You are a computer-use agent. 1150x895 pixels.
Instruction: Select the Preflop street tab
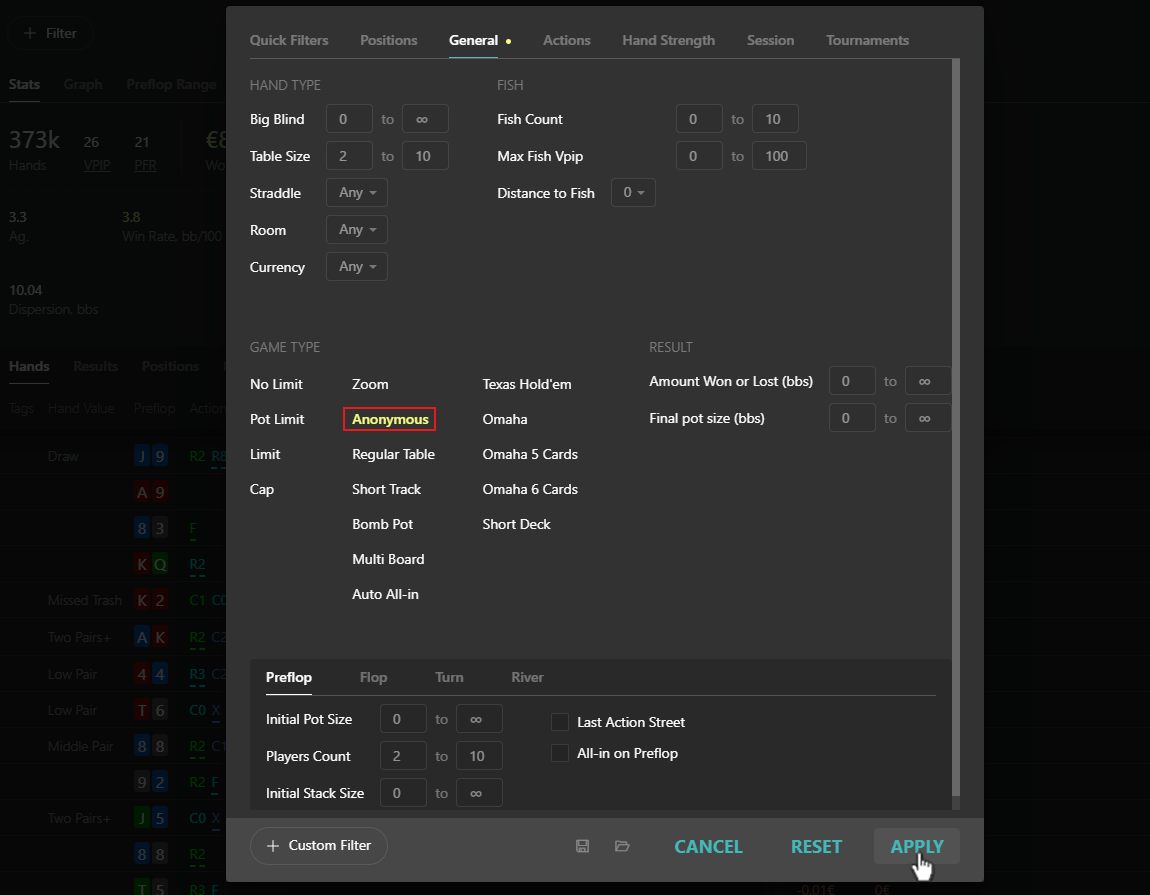point(288,677)
